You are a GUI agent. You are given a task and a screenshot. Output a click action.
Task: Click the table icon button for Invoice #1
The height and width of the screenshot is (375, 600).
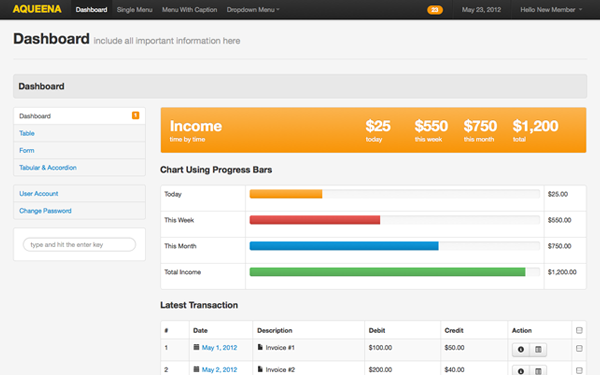[538, 349]
